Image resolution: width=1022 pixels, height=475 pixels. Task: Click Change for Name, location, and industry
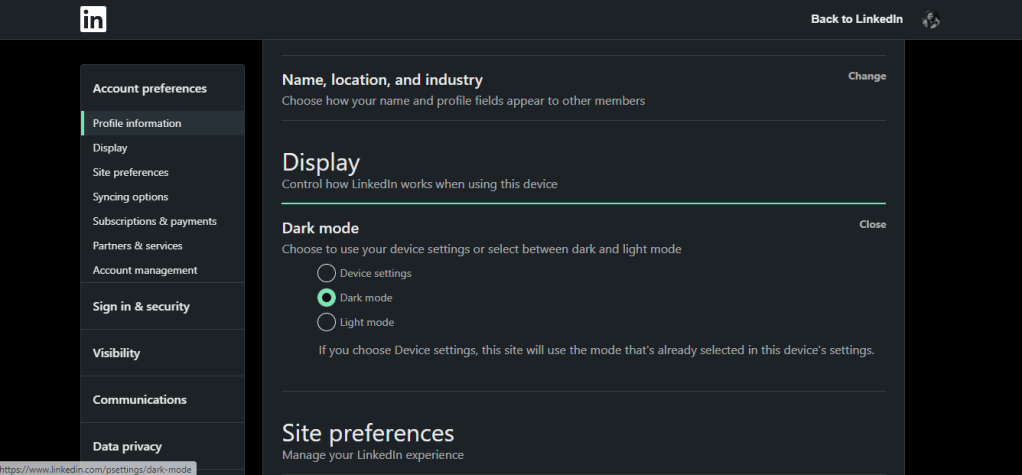[x=867, y=76]
